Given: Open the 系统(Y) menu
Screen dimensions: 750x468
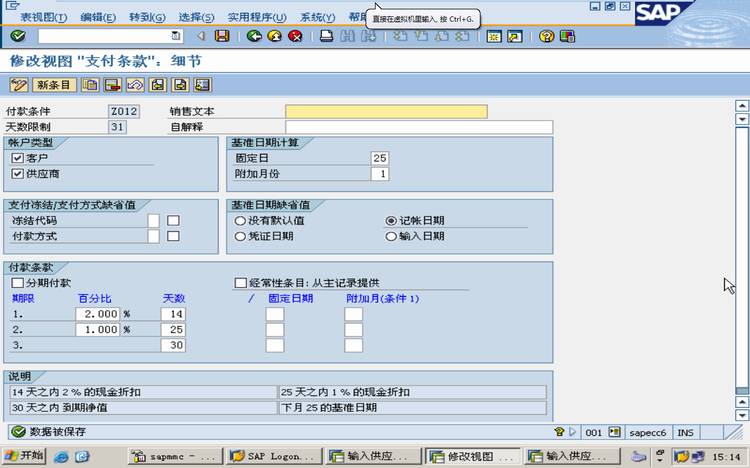Looking at the screenshot, I should tap(318, 17).
